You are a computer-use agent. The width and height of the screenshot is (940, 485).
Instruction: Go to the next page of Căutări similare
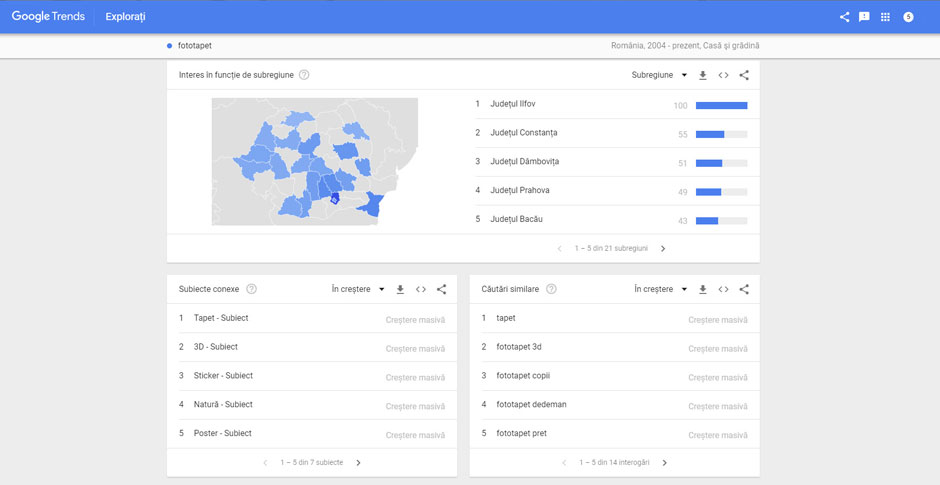(x=664, y=463)
